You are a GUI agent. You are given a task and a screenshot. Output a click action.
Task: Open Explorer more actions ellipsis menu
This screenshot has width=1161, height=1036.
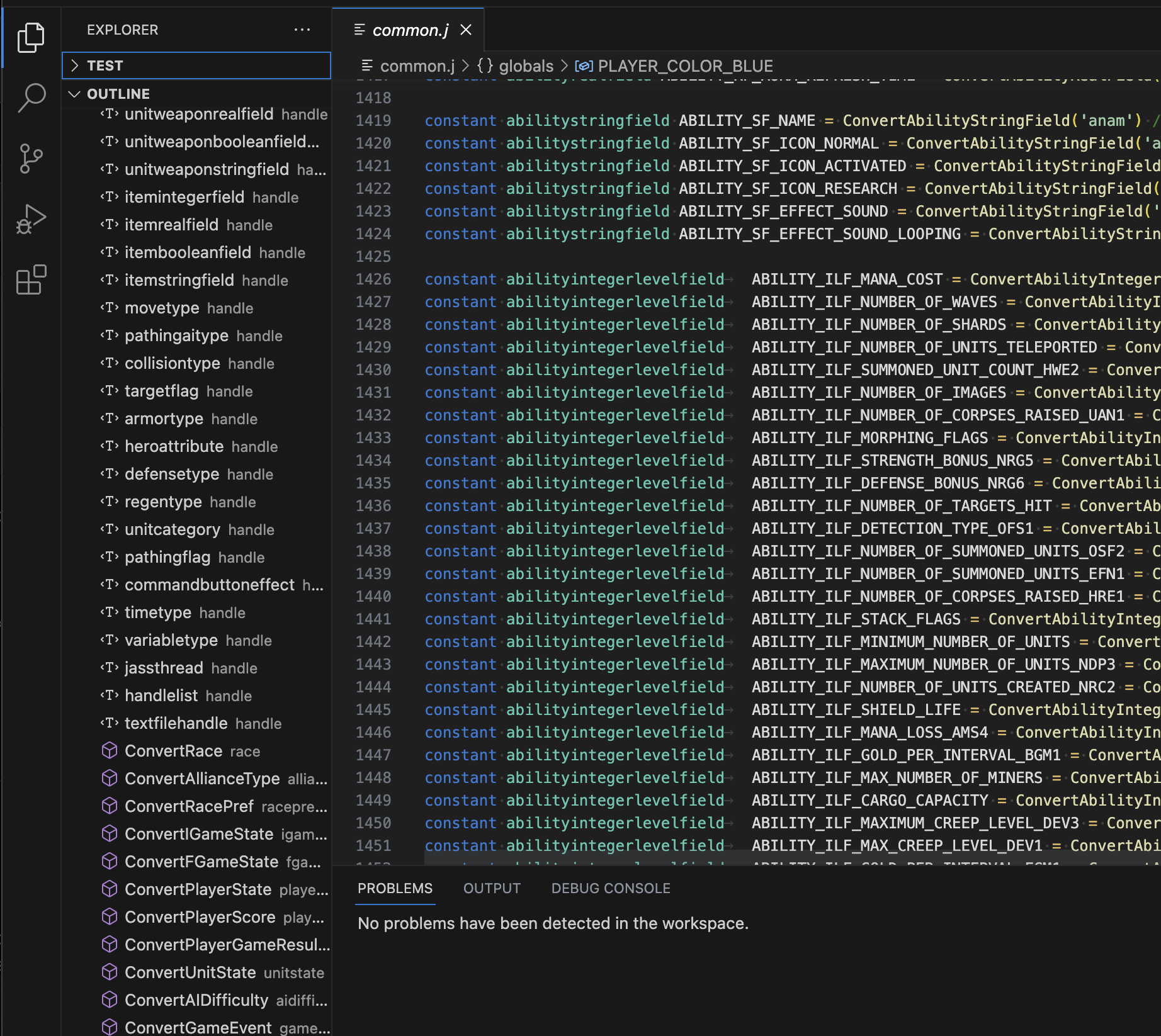pos(302,30)
